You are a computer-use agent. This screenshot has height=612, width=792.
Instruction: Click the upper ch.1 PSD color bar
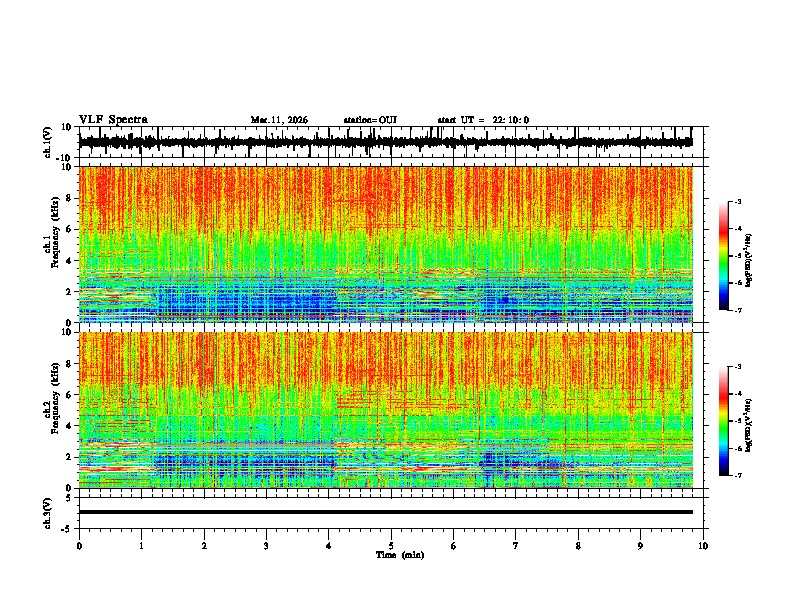[x=724, y=256]
